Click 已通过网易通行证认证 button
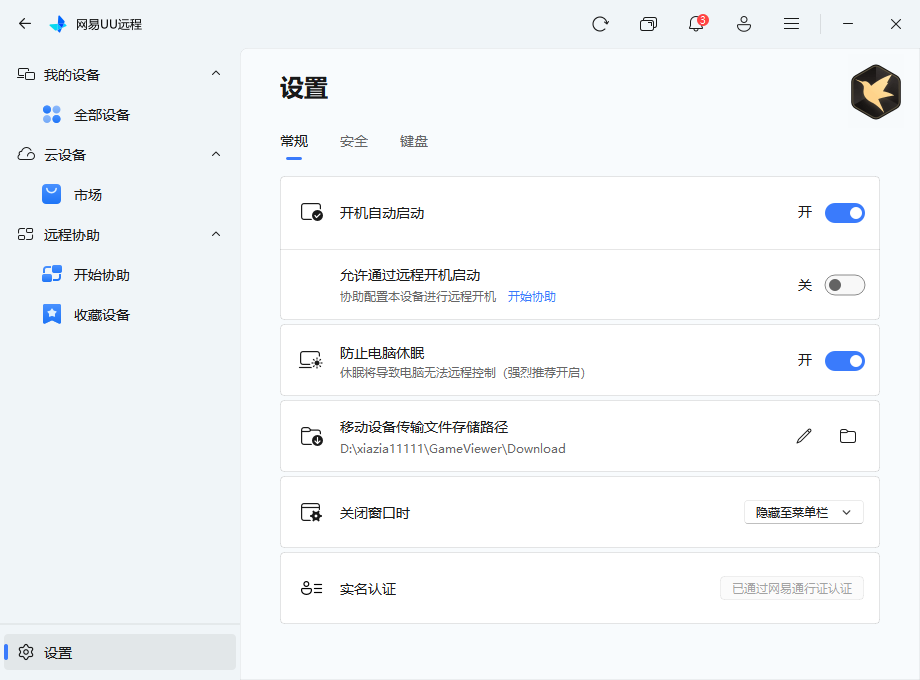920x680 pixels. click(x=792, y=588)
